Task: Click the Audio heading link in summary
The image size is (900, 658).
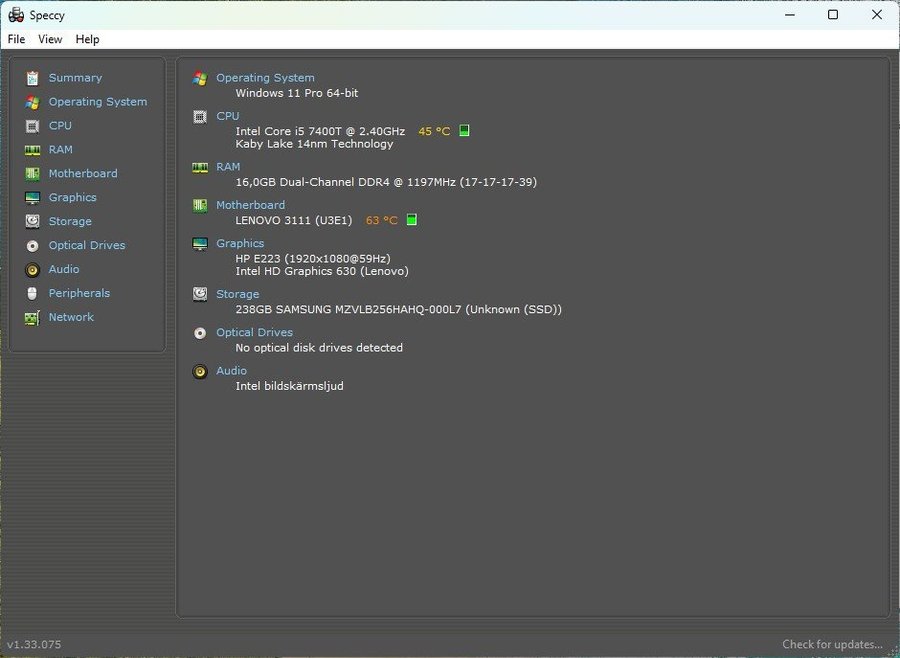Action: (231, 371)
